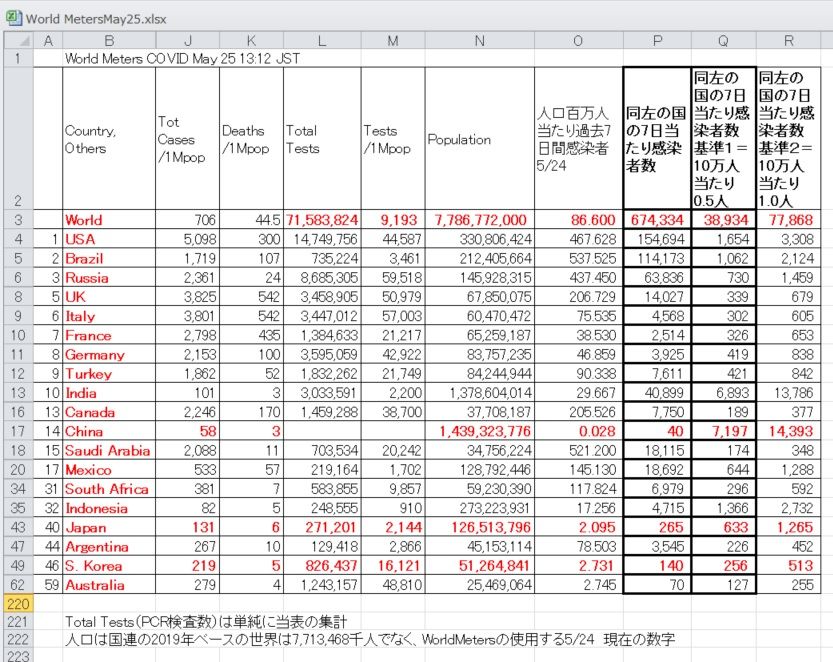833x662 pixels.
Task: Select the Deaths /1Mpop header cell
Action: pos(251,139)
